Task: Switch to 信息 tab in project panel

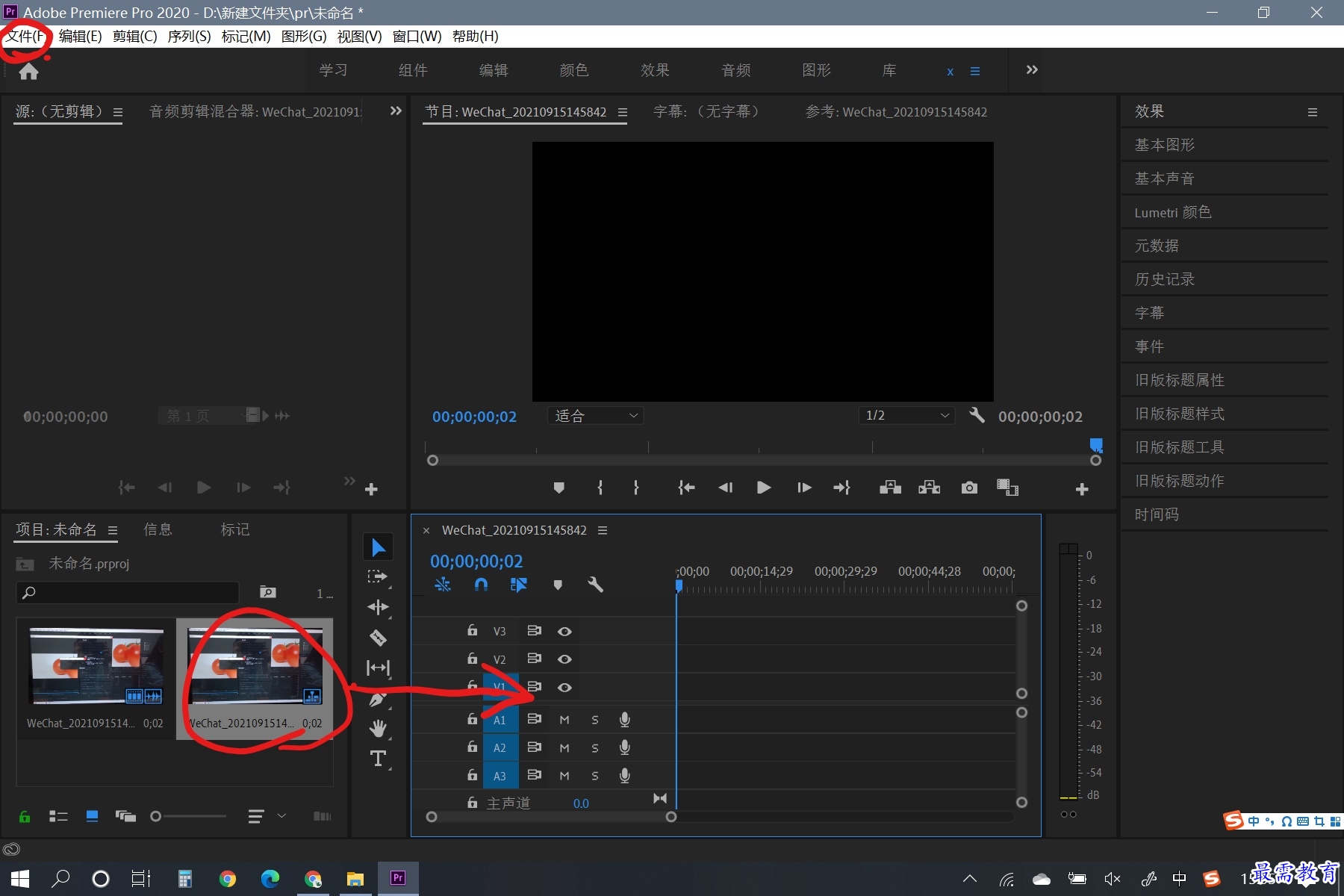Action: pos(158,529)
